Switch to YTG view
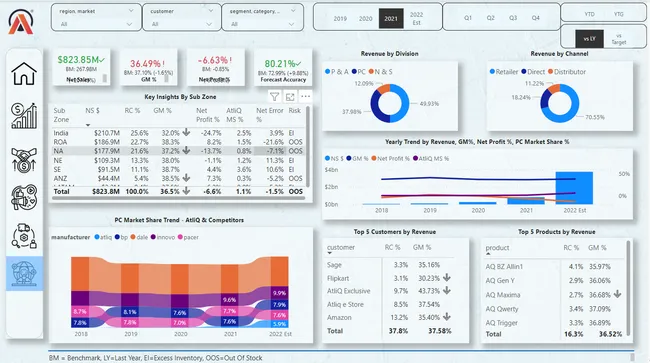The width and height of the screenshot is (650, 363). point(618,14)
